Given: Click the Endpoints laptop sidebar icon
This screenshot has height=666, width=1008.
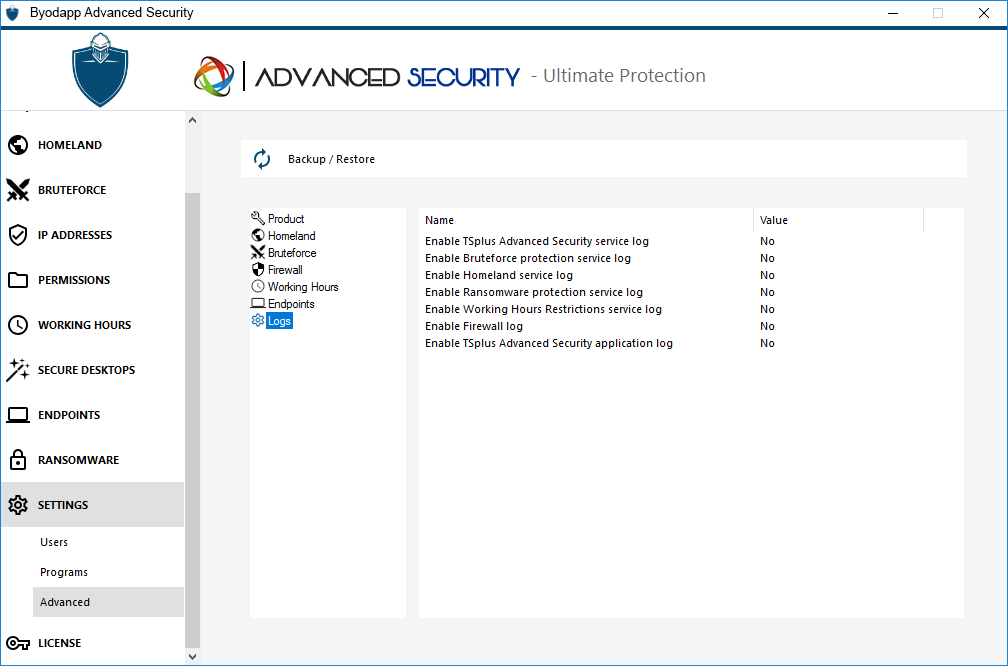Looking at the screenshot, I should 18,415.
